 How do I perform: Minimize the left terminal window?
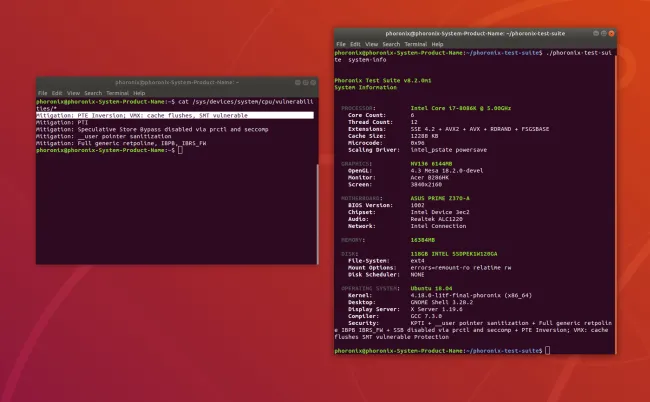tap(298, 82)
